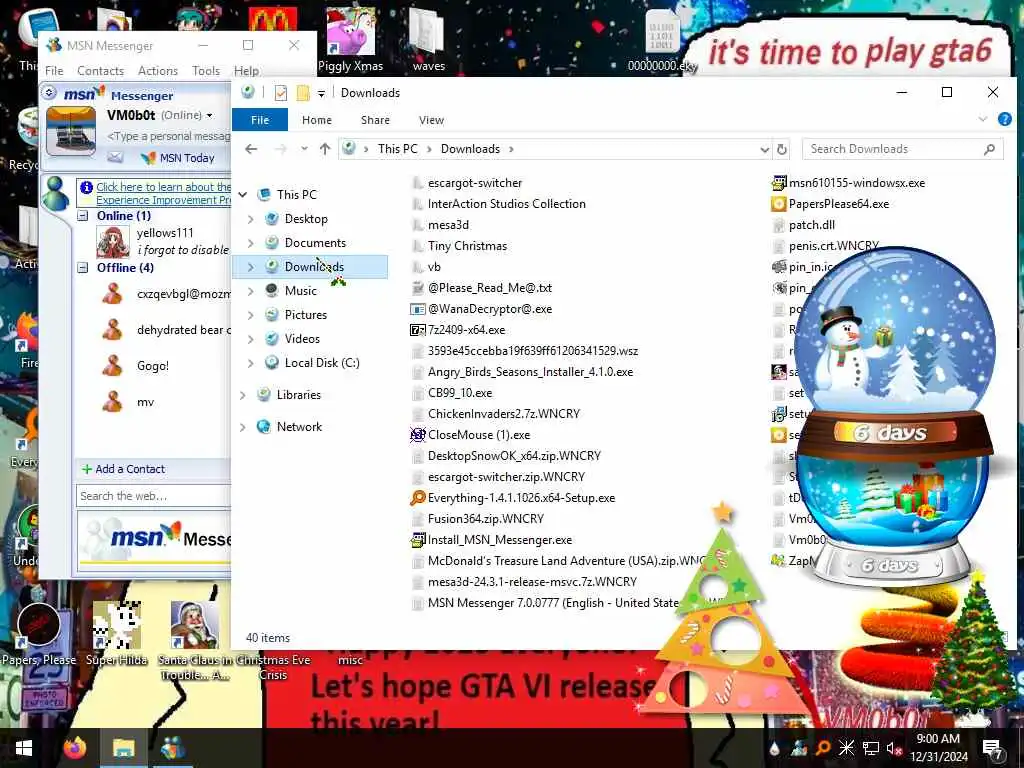Viewport: 1024px width, 768px height.
Task: Click the quick access New Folder icon
Action: 303,93
